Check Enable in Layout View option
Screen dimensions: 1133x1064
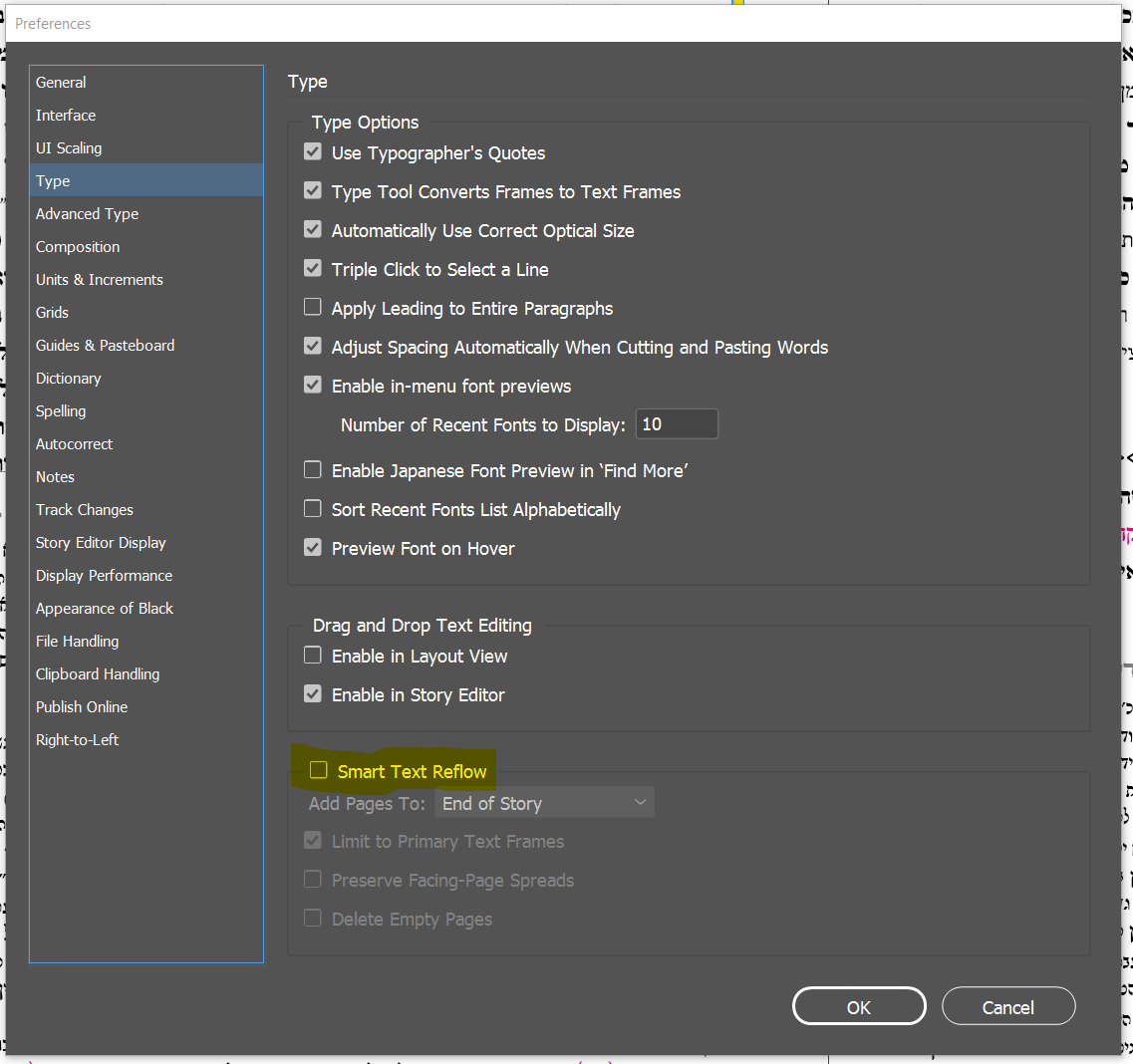tap(313, 656)
